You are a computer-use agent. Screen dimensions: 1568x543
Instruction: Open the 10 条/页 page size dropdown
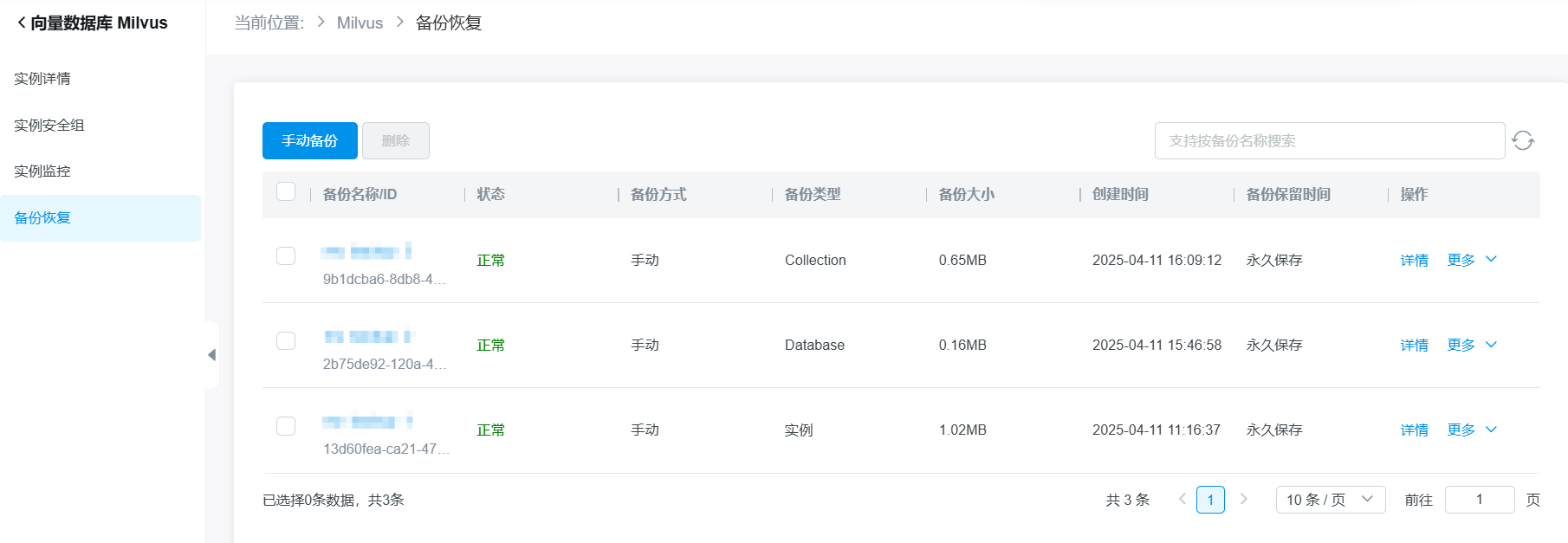1330,500
